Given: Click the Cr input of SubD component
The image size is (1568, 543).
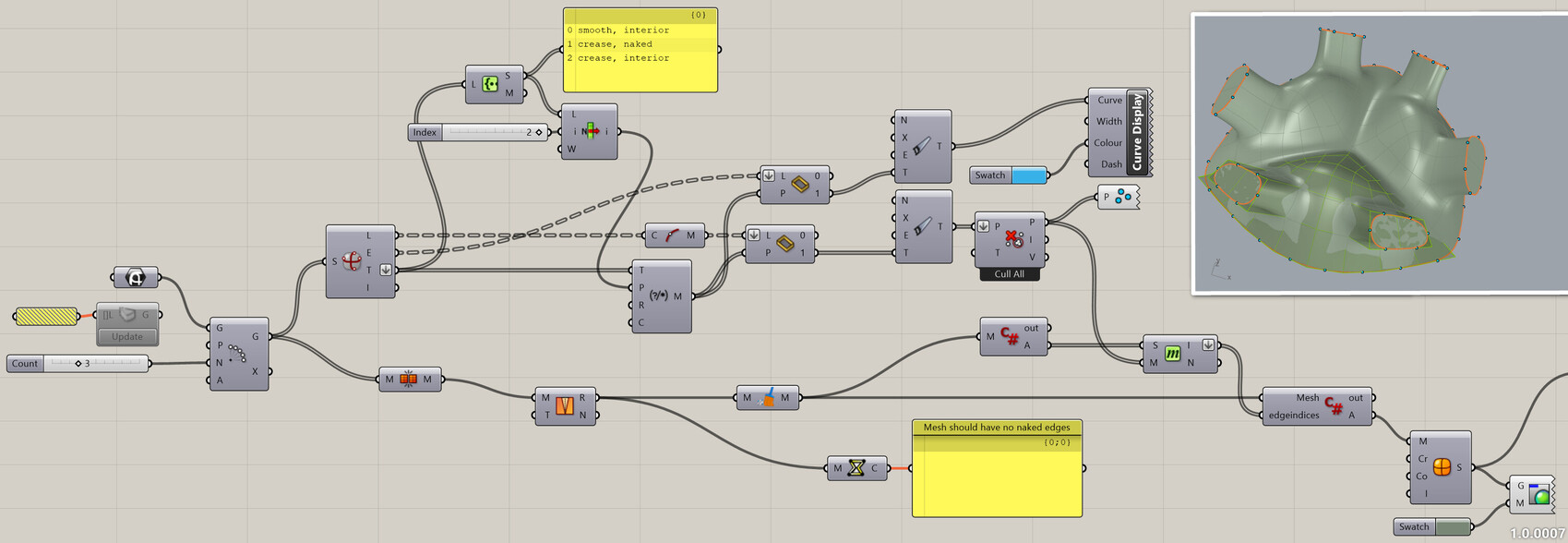Looking at the screenshot, I should pos(1423,459).
